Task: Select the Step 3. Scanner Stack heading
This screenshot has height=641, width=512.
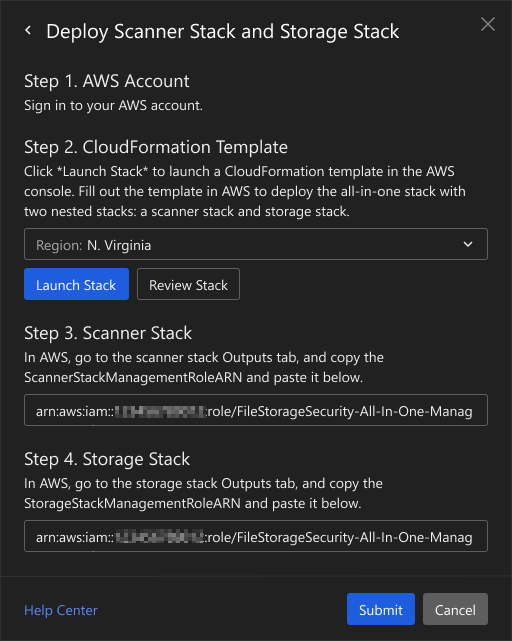Action: coord(108,333)
